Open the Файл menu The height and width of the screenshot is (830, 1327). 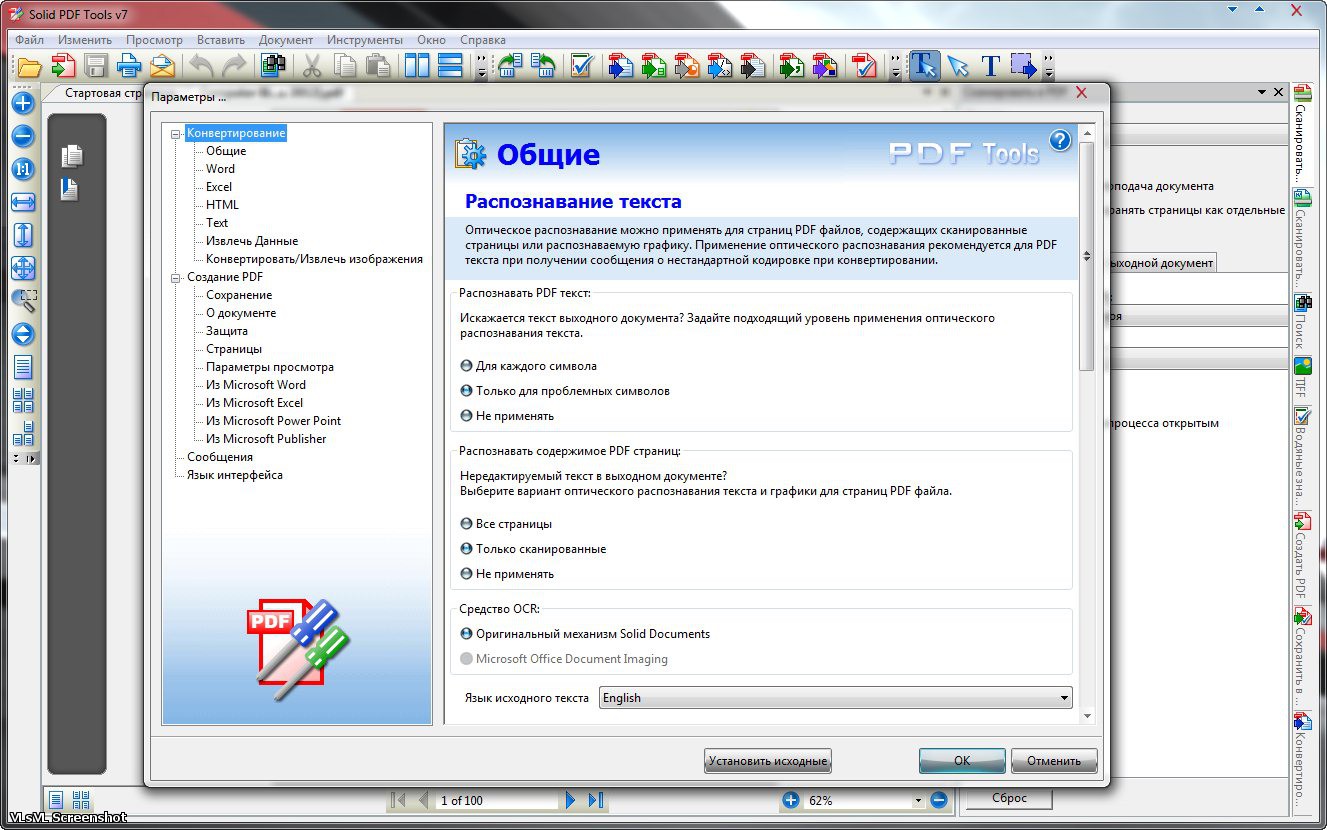pos(29,40)
